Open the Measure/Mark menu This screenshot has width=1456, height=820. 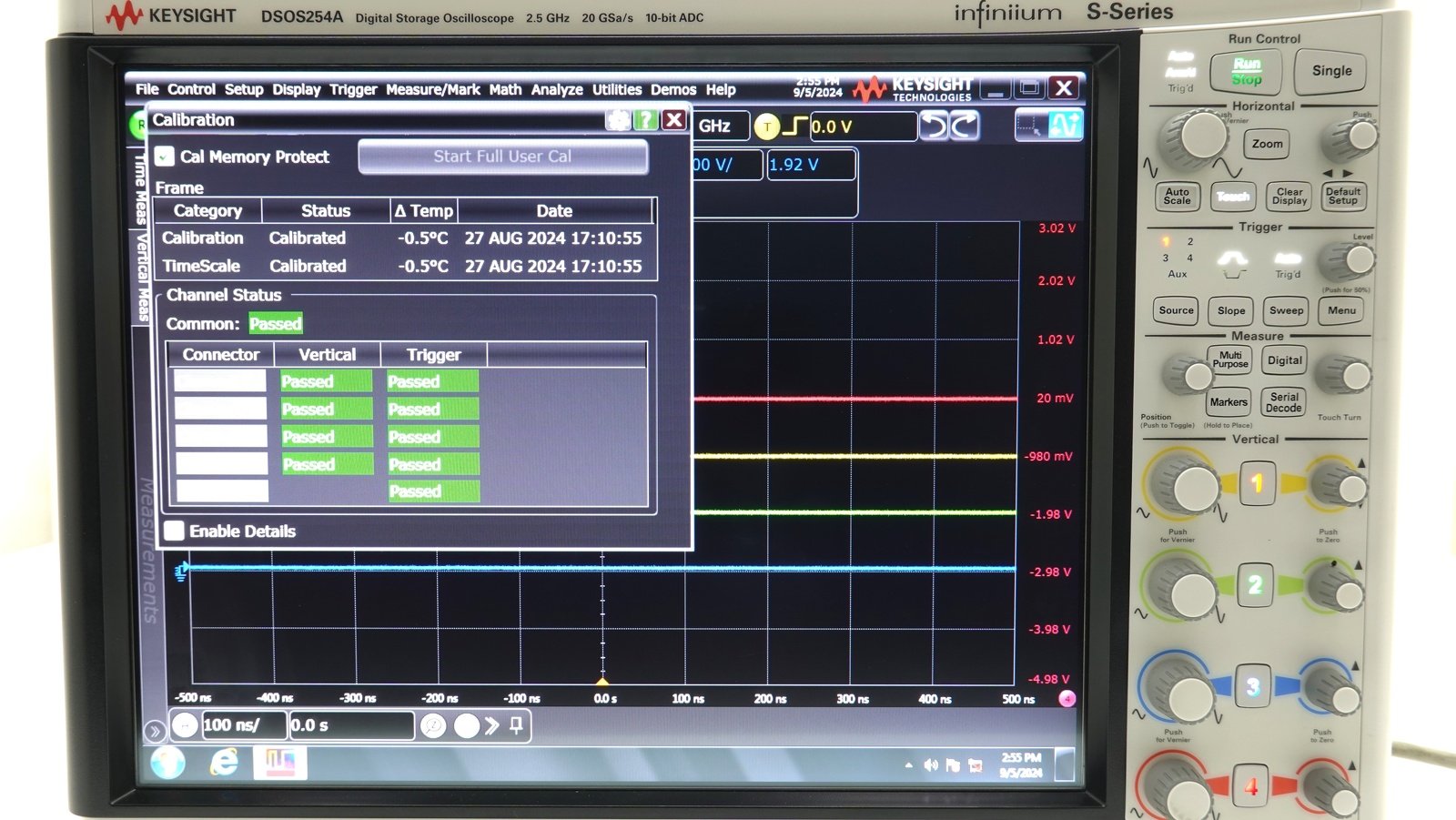432,89
